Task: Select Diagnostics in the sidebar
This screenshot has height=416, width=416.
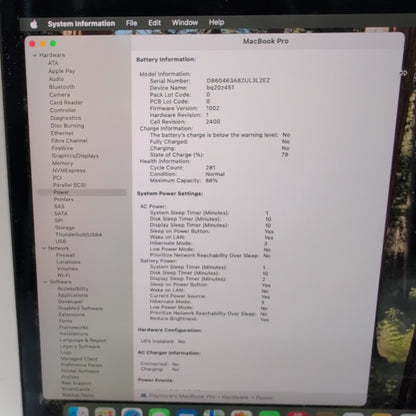Action: (66, 118)
